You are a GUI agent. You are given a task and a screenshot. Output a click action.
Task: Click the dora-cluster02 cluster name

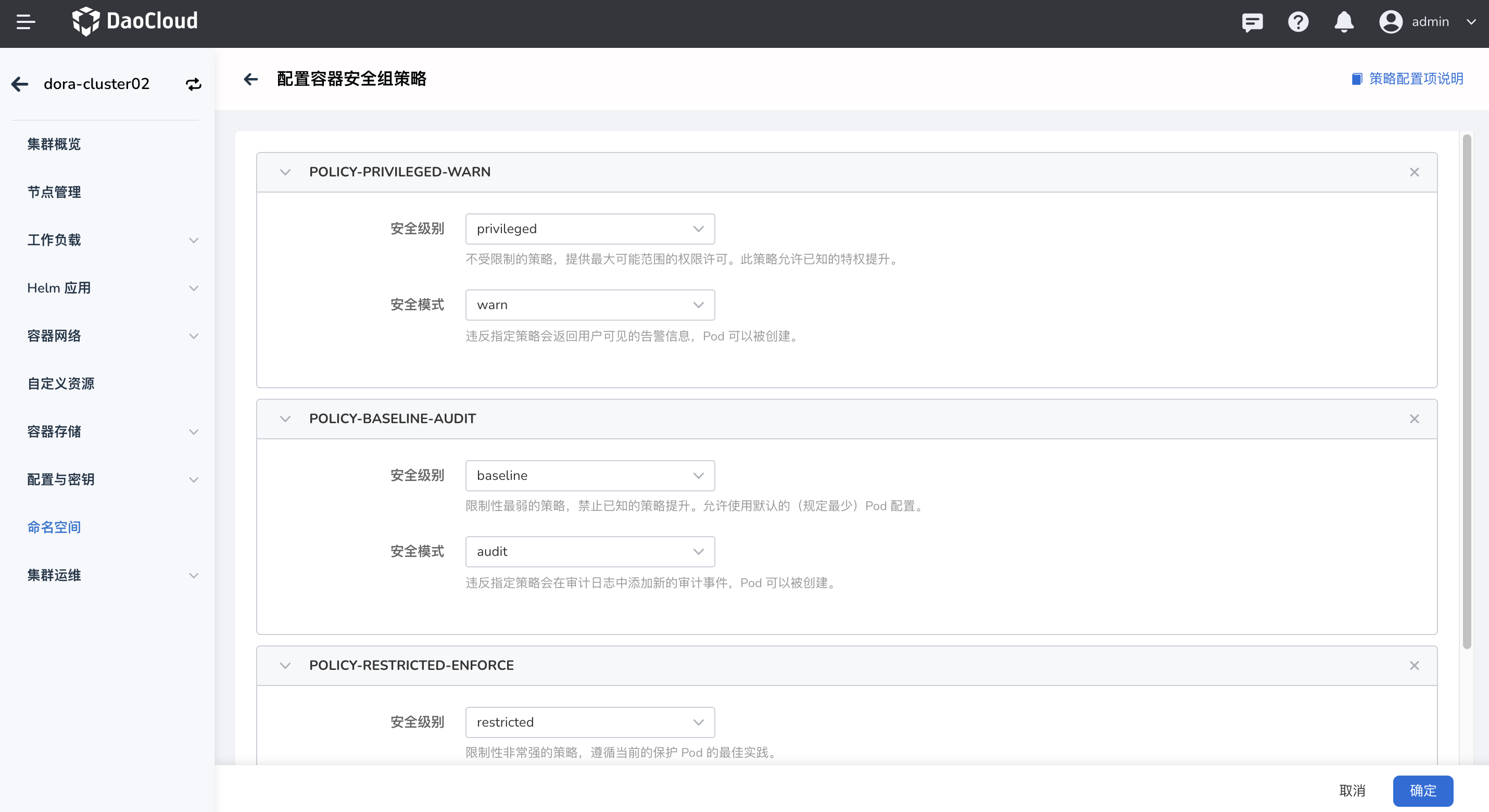(96, 84)
